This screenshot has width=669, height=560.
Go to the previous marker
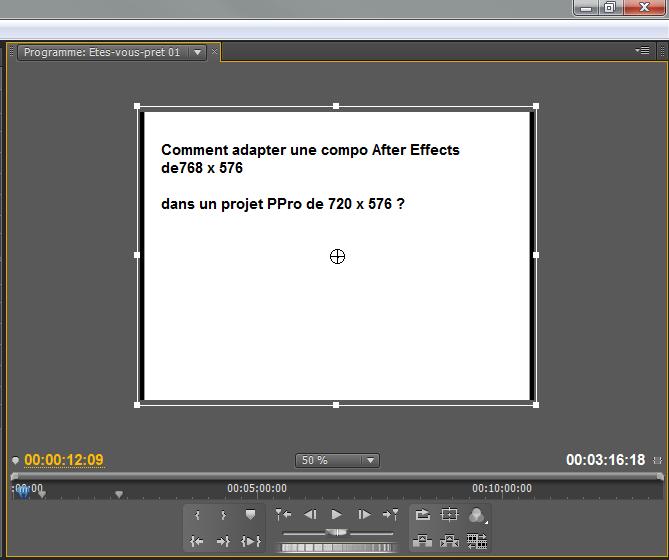(283, 515)
